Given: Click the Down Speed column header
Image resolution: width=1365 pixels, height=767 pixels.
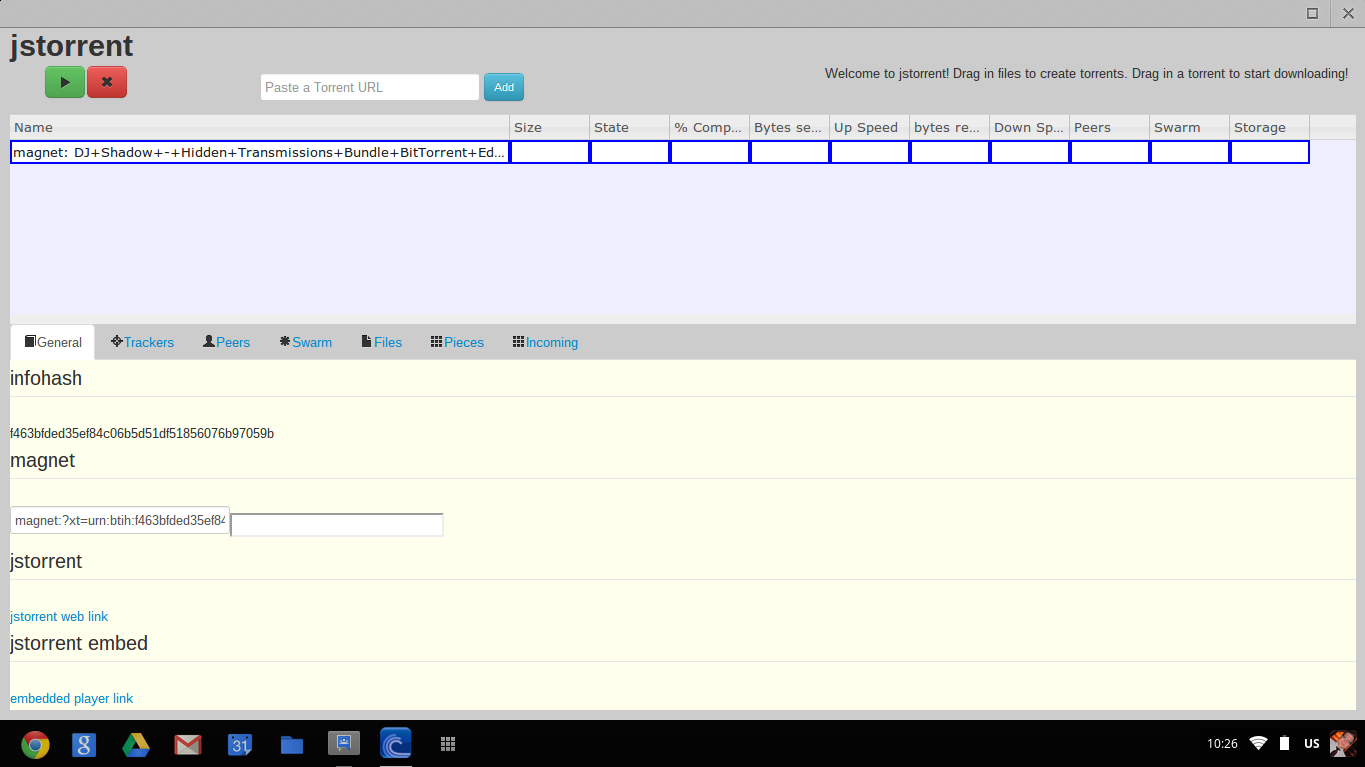Looking at the screenshot, I should [1030, 127].
